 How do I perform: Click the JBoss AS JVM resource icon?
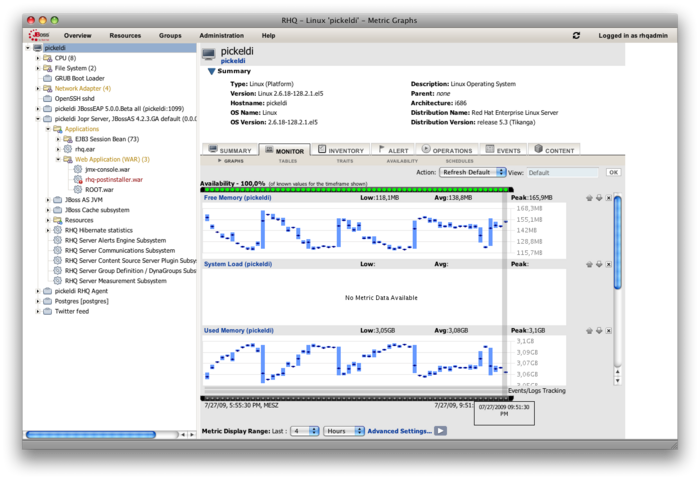coord(58,200)
